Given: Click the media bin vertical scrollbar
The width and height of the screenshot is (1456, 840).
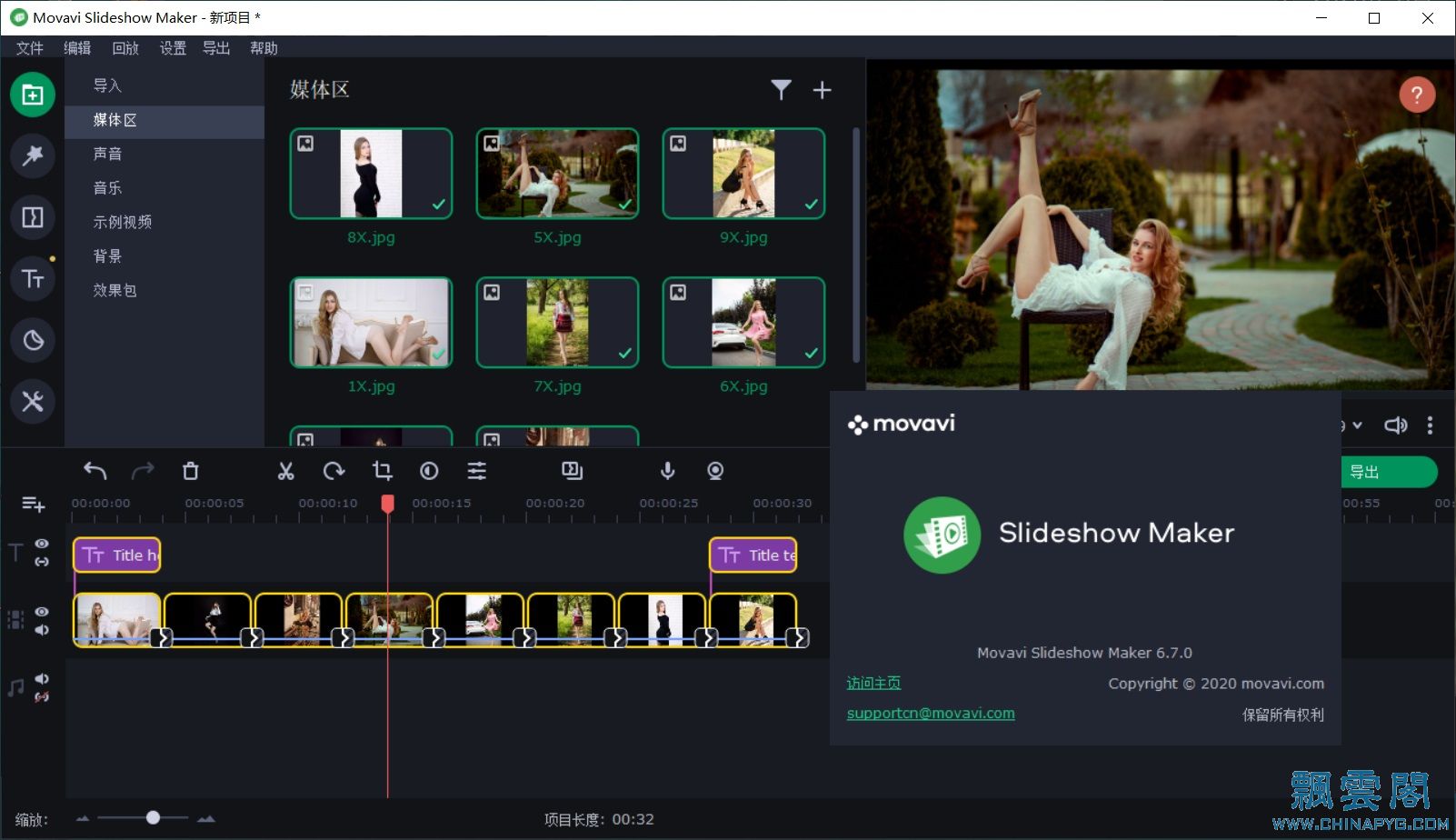Looking at the screenshot, I should [856, 245].
